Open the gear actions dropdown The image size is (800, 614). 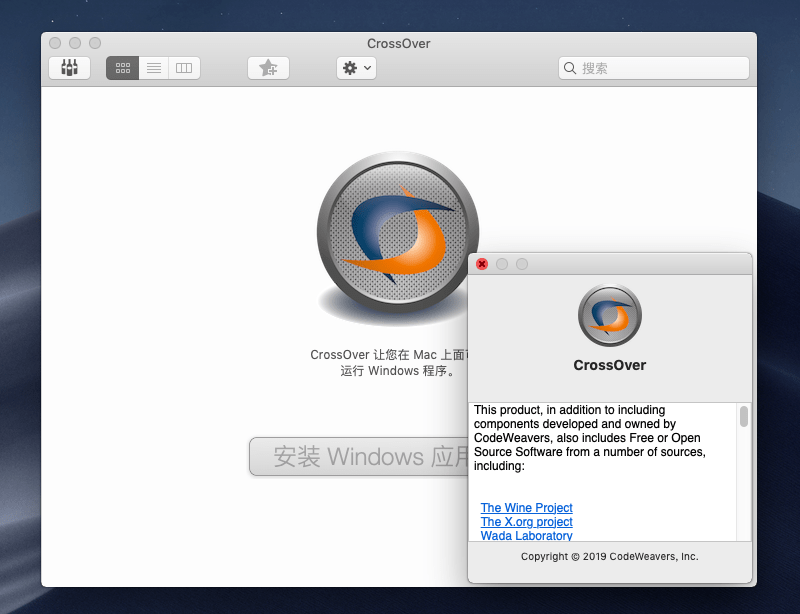357,68
